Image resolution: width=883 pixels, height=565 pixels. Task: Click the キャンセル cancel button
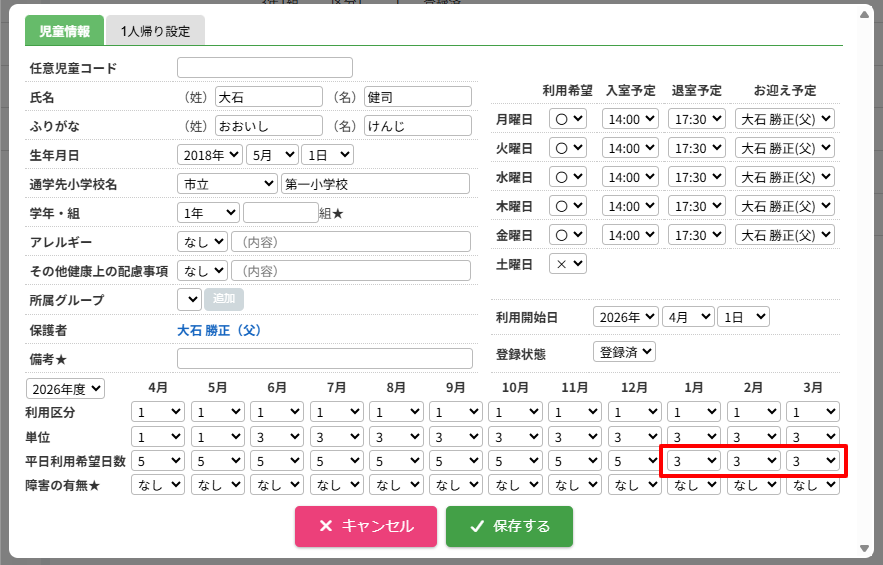point(366,526)
